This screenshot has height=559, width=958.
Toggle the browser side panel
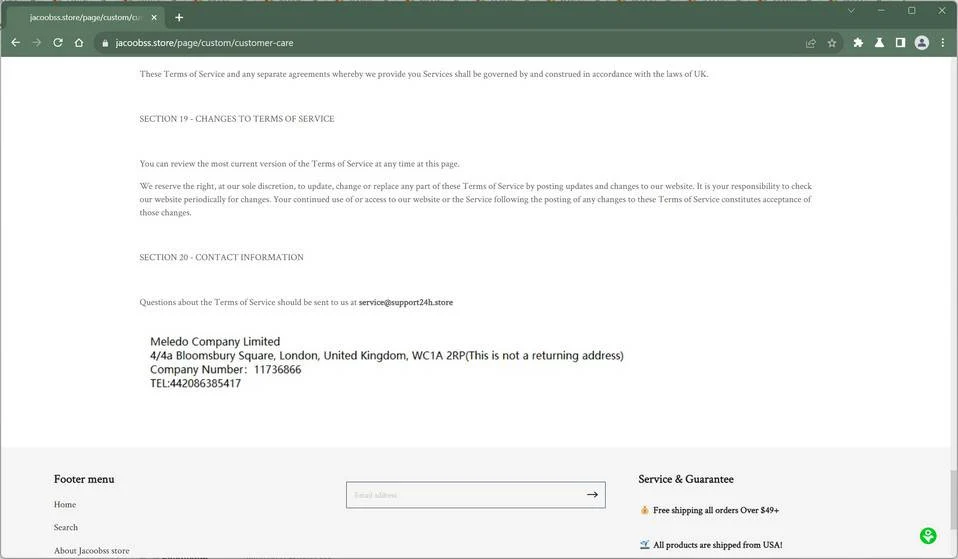pos(900,43)
